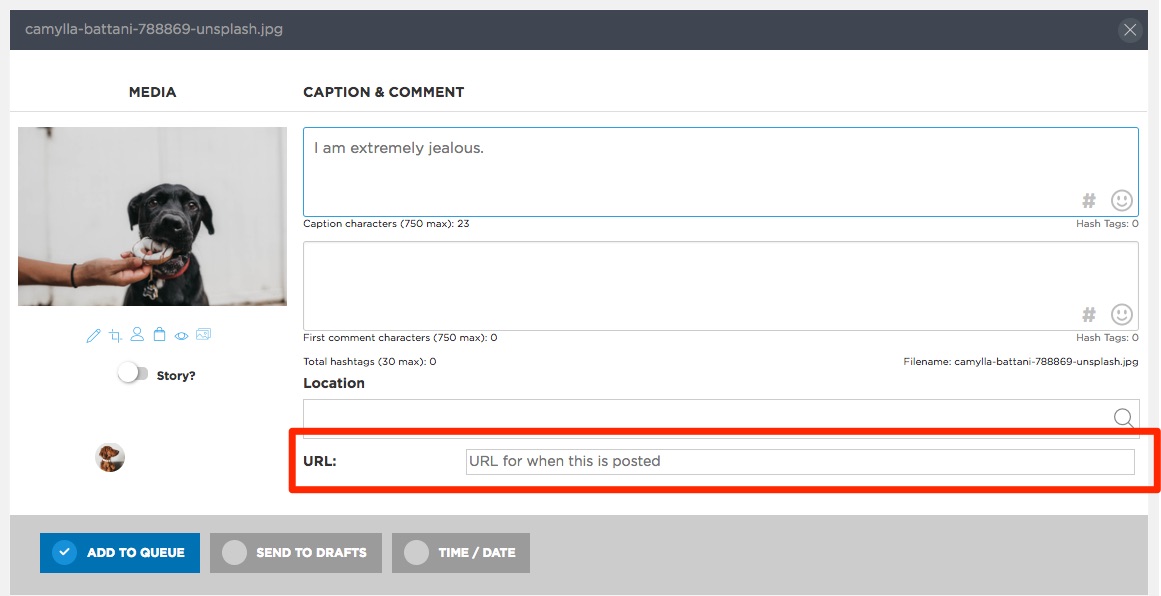Click 'First comment characters (750 max): 0' text
This screenshot has height=596, width=1161.
[401, 338]
